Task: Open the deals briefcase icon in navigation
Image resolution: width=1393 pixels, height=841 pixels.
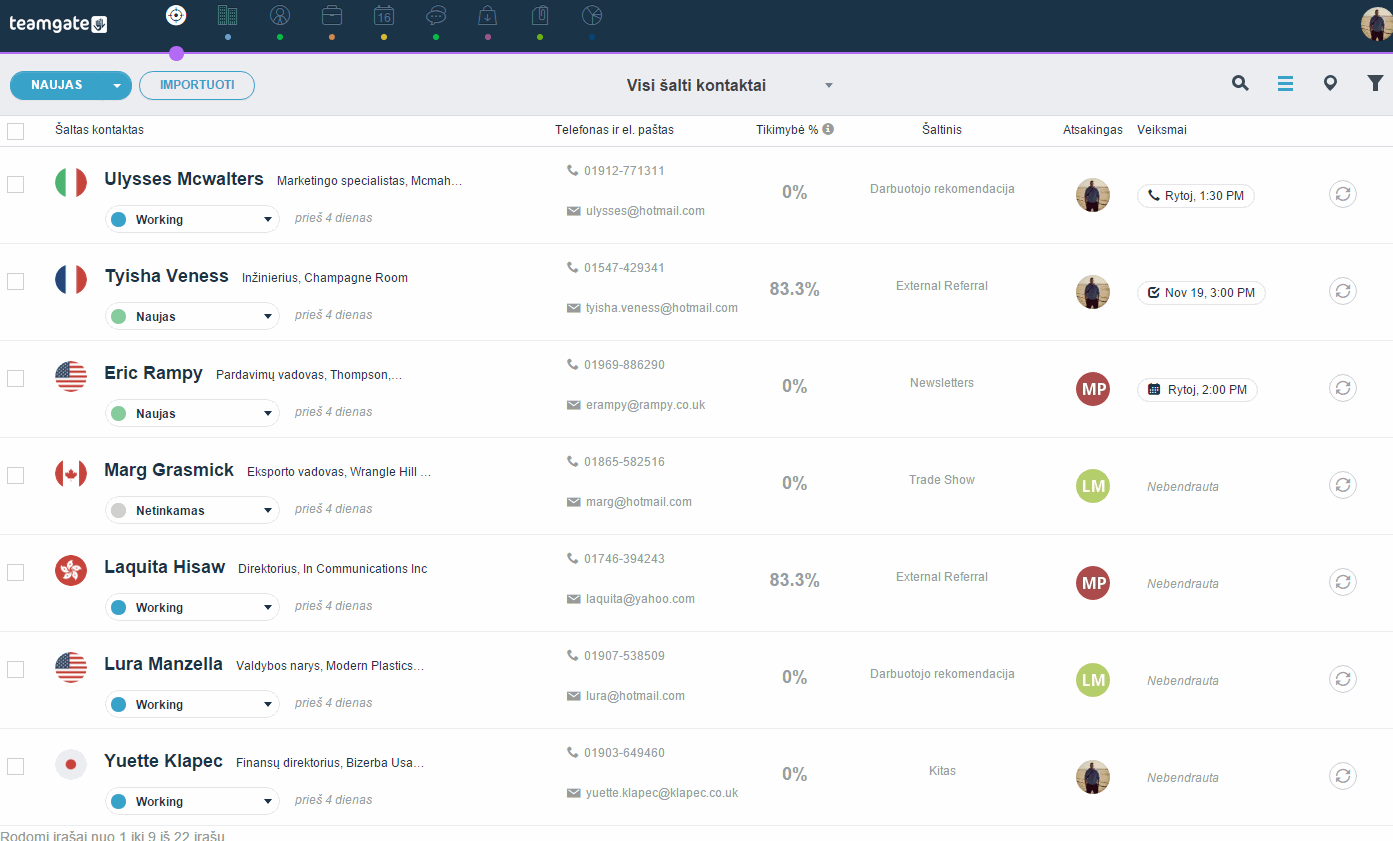Action: 332,15
